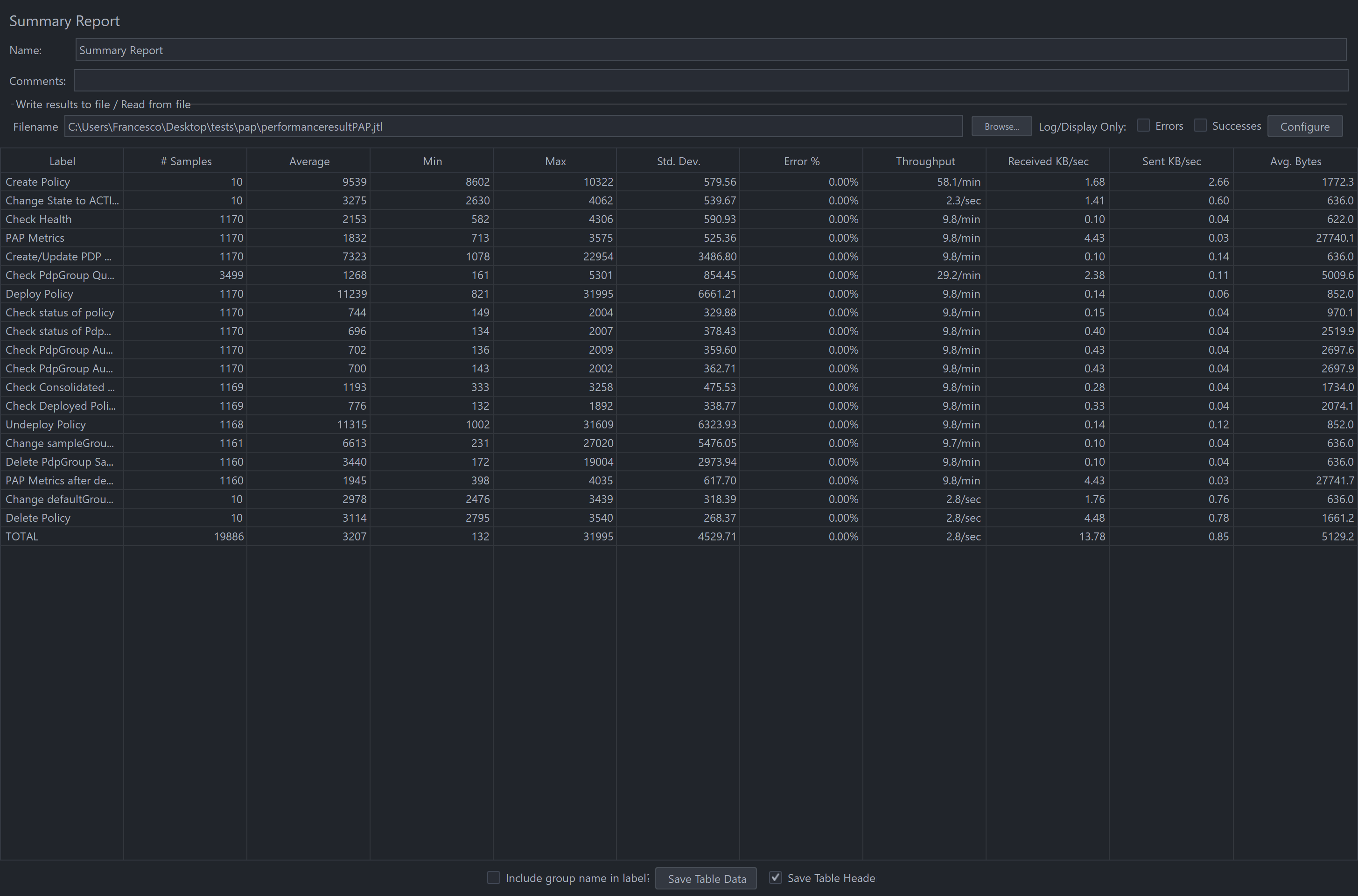The image size is (1358, 896).
Task: Click the Browse... button
Action: tap(1001, 126)
